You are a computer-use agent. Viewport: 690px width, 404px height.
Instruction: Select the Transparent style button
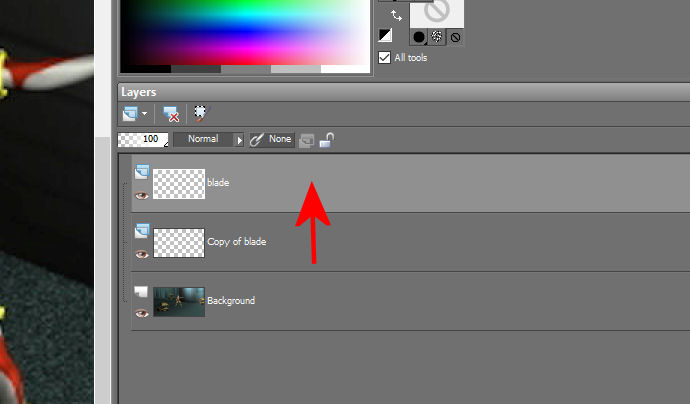click(455, 37)
